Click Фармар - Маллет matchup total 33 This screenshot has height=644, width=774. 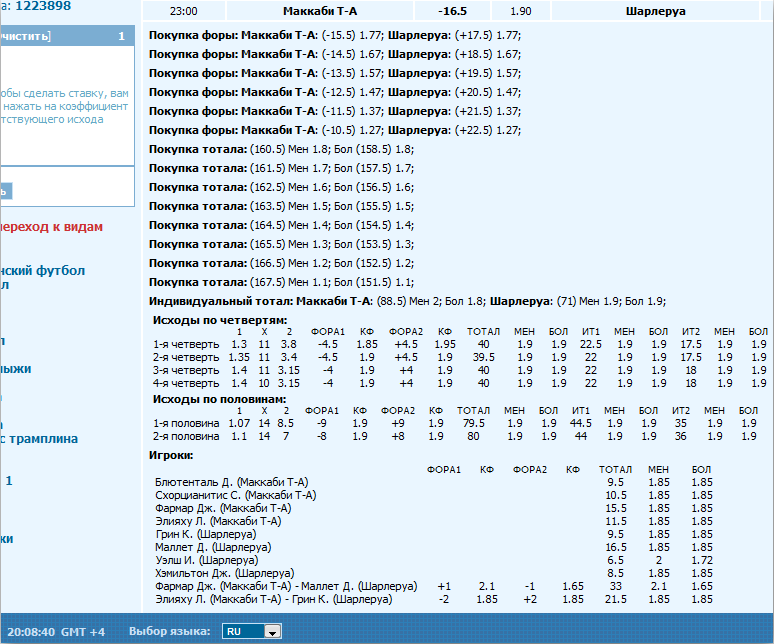click(x=616, y=586)
